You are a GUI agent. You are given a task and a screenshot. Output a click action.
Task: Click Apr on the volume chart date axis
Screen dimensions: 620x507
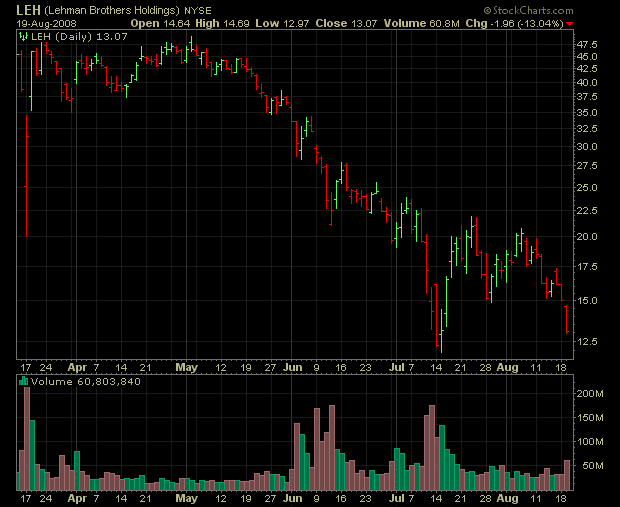(x=77, y=498)
